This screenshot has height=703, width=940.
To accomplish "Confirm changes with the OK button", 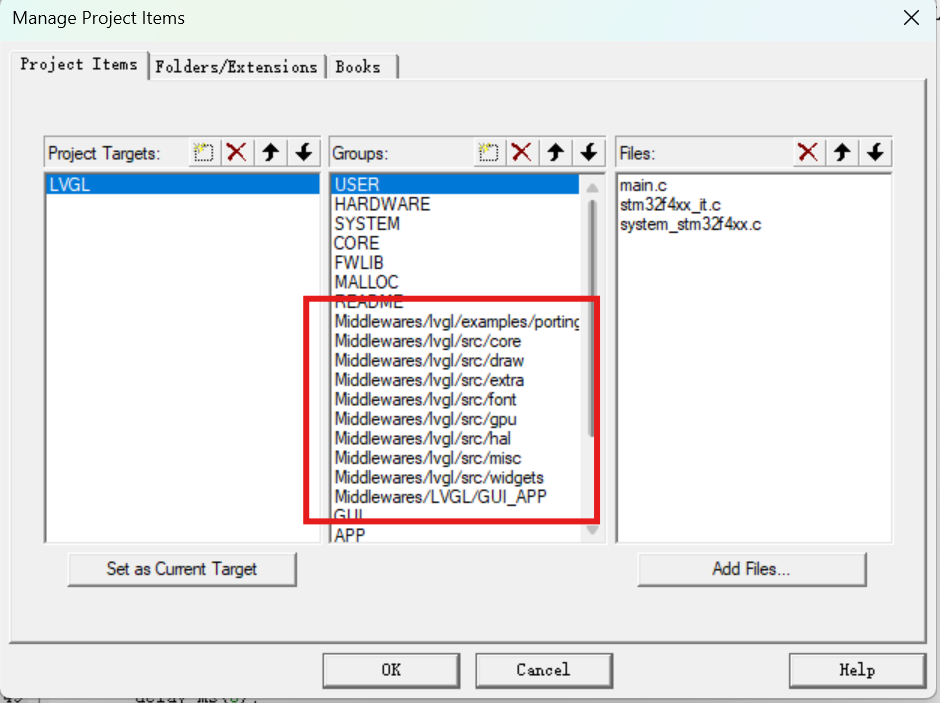I will tap(391, 670).
